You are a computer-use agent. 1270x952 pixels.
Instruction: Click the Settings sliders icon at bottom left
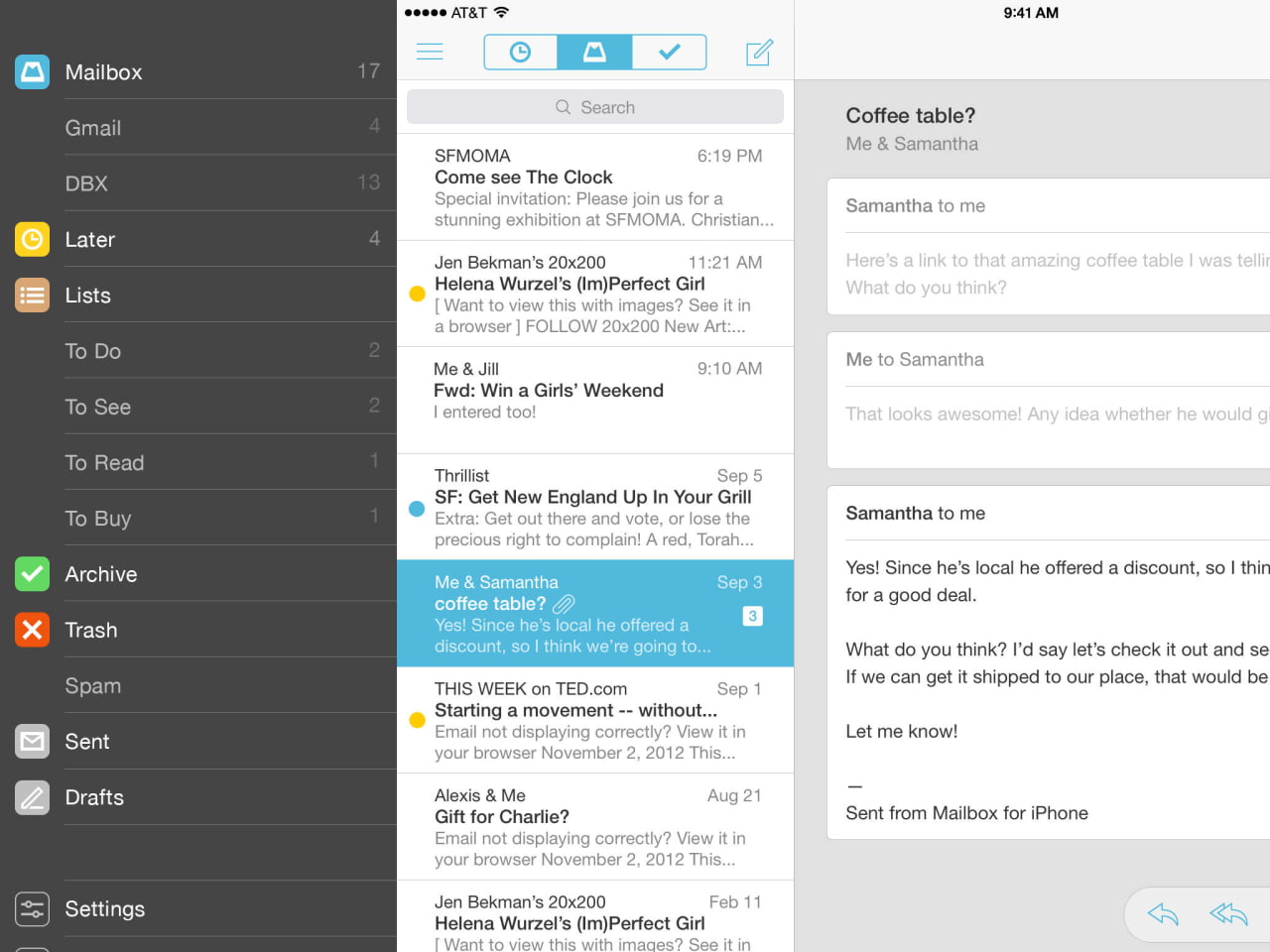point(31,908)
